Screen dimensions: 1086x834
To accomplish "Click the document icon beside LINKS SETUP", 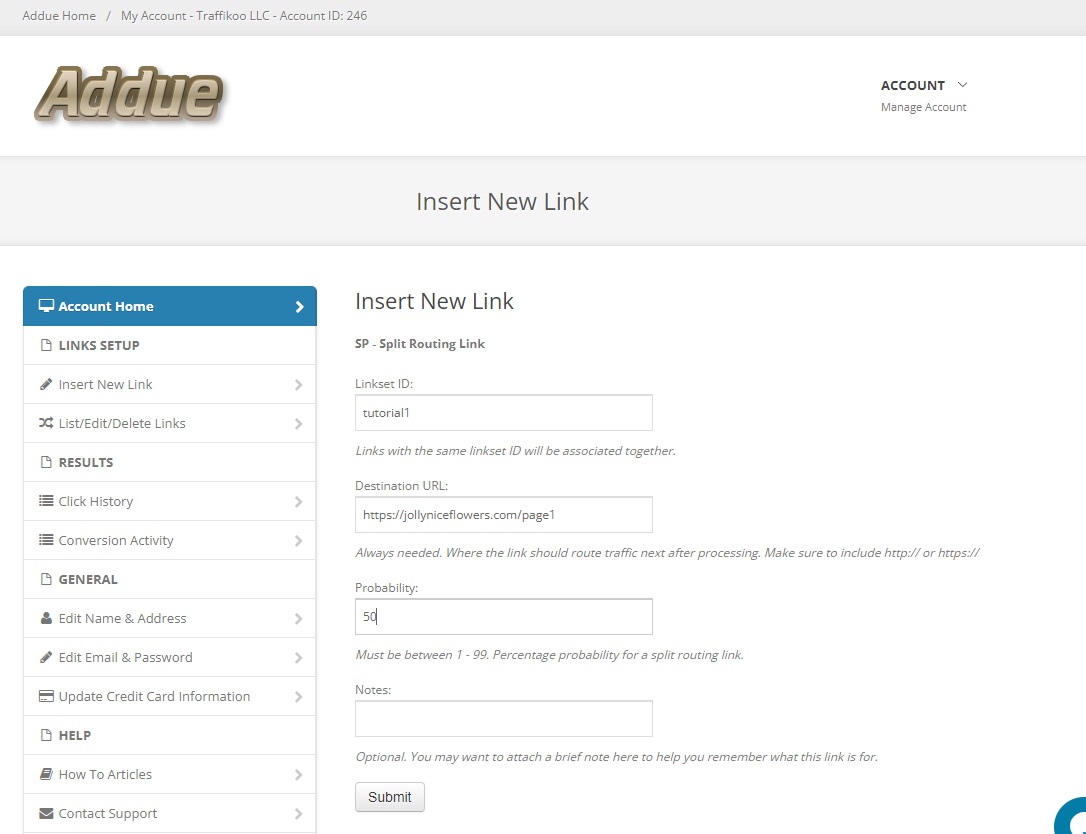I will (46, 345).
